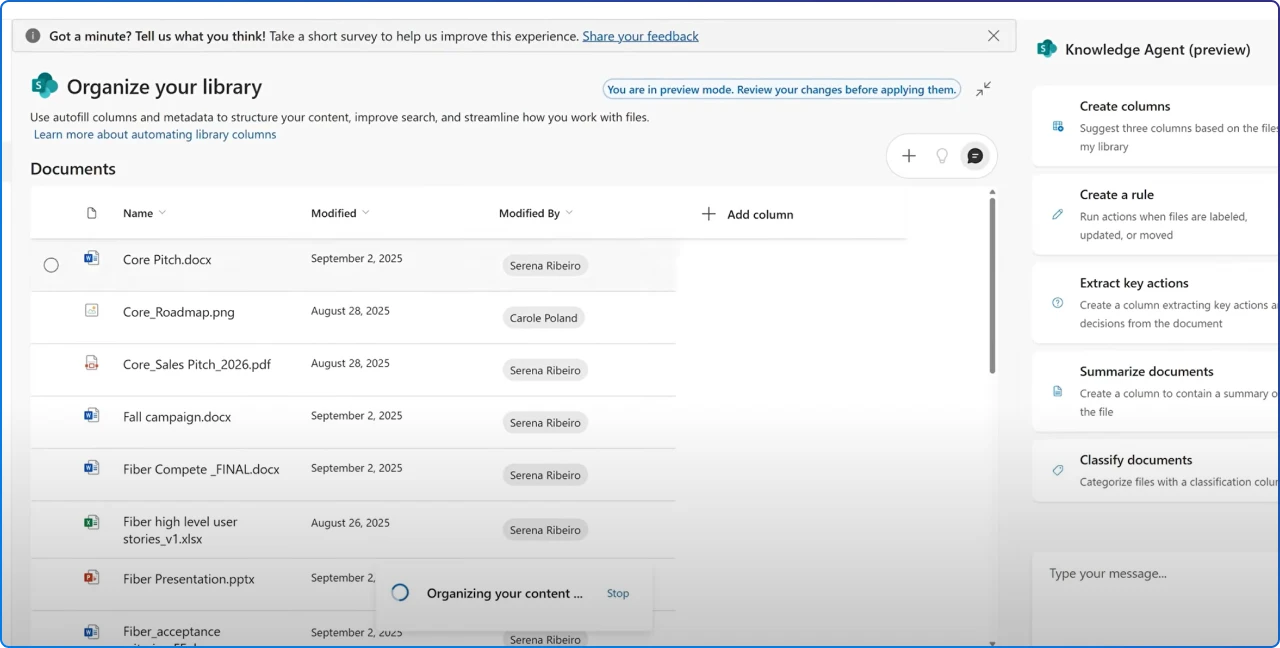Image resolution: width=1280 pixels, height=648 pixels.
Task: Click the tag icon for Classify documents
Action: [1058, 470]
